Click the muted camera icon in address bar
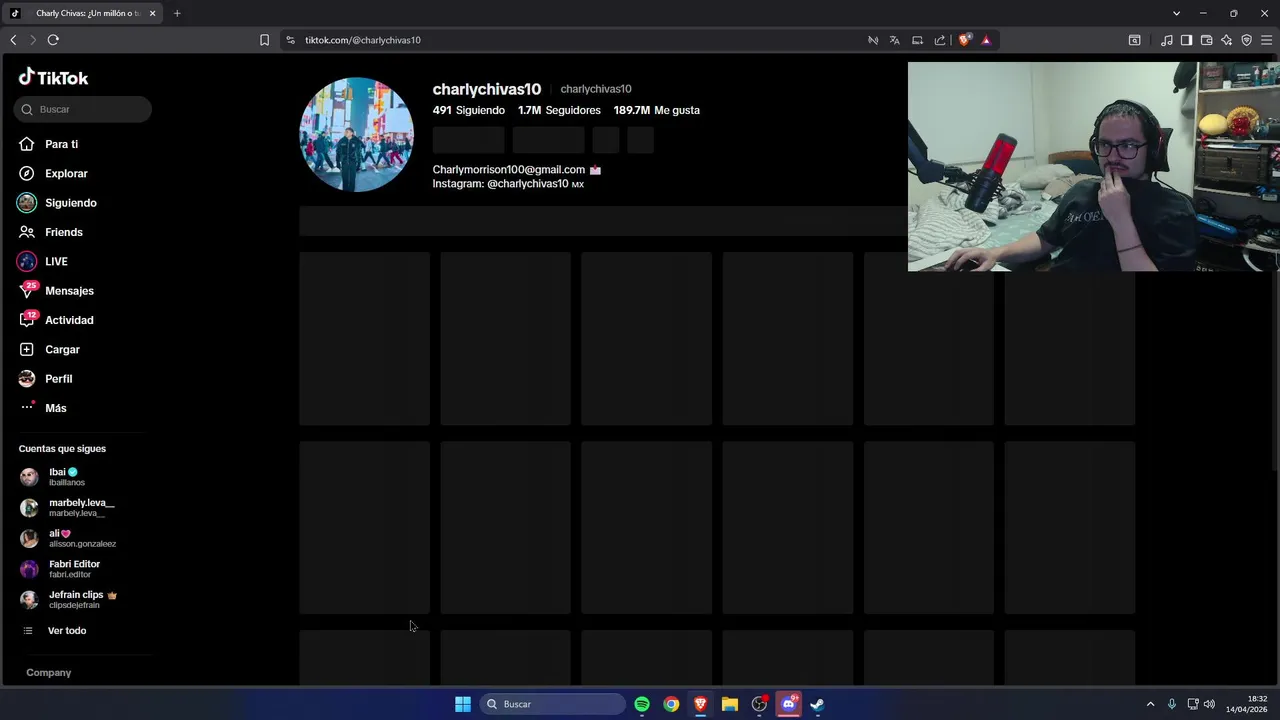Screen dimensions: 1280x720 click(873, 40)
